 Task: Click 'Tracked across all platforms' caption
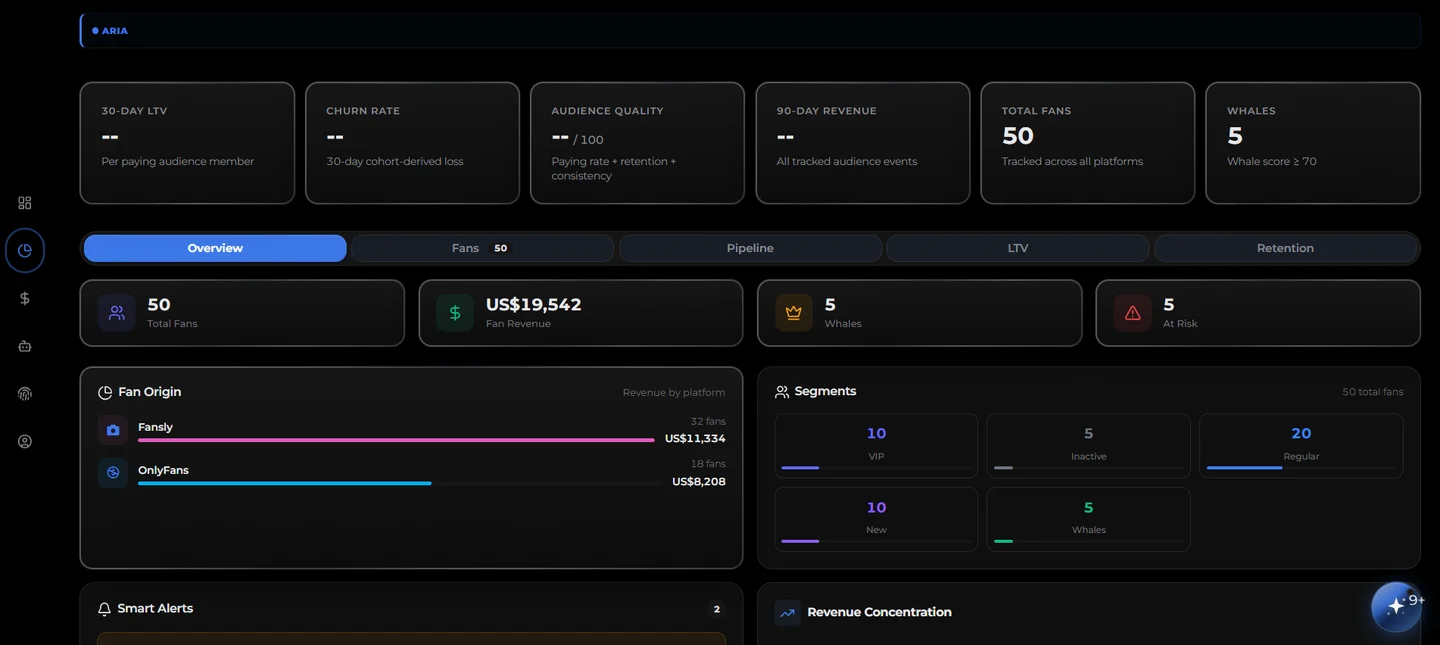1072,161
